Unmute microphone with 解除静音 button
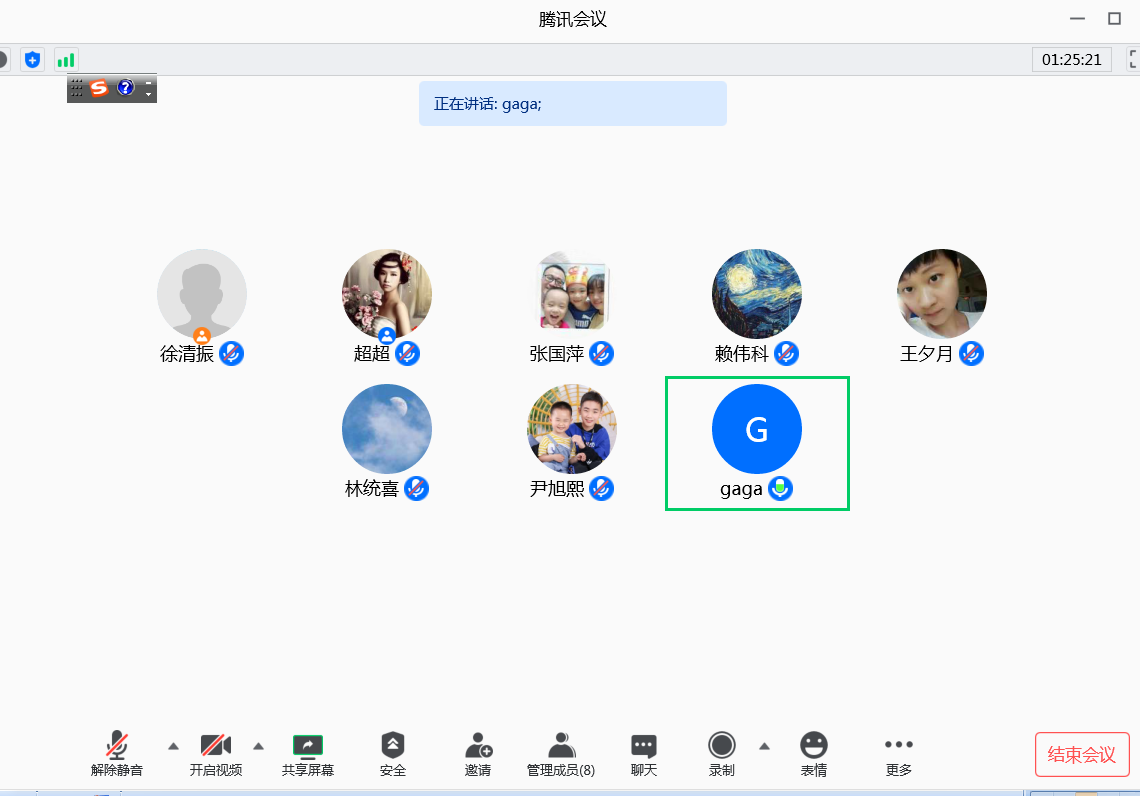Image resolution: width=1140 pixels, height=796 pixels. [117, 746]
